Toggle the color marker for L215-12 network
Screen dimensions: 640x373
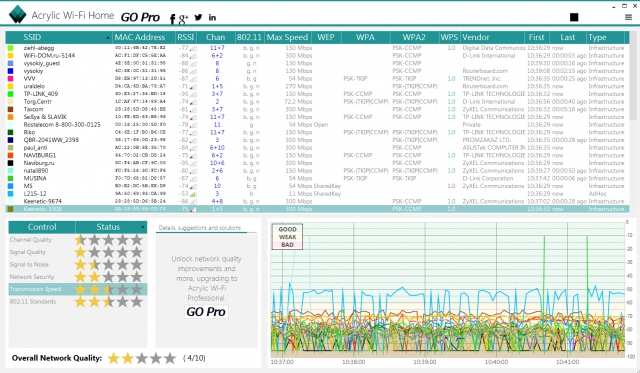click(11, 193)
